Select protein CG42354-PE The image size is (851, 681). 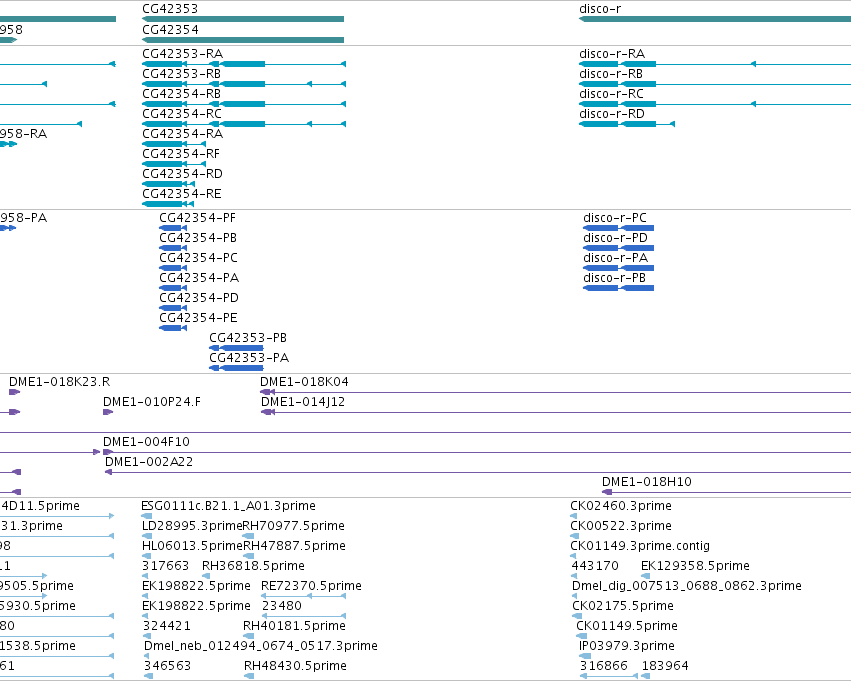(x=199, y=319)
